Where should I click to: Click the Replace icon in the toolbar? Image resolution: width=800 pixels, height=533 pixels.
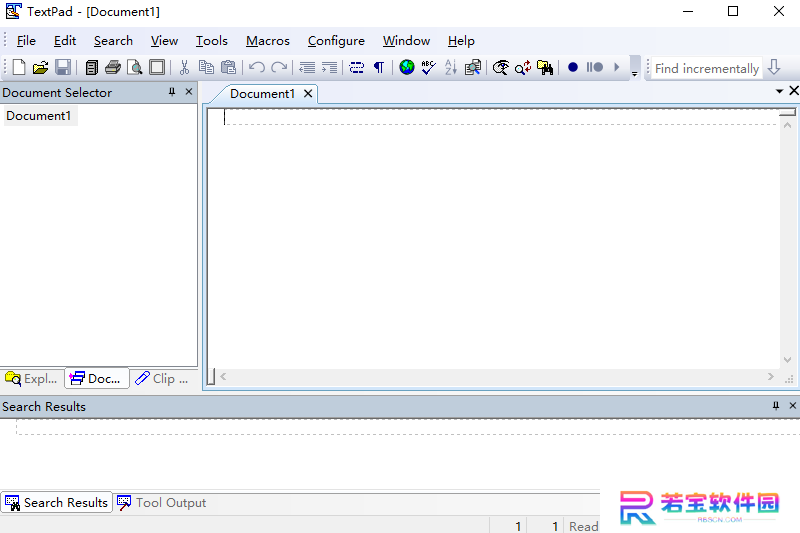pyautogui.click(x=523, y=67)
